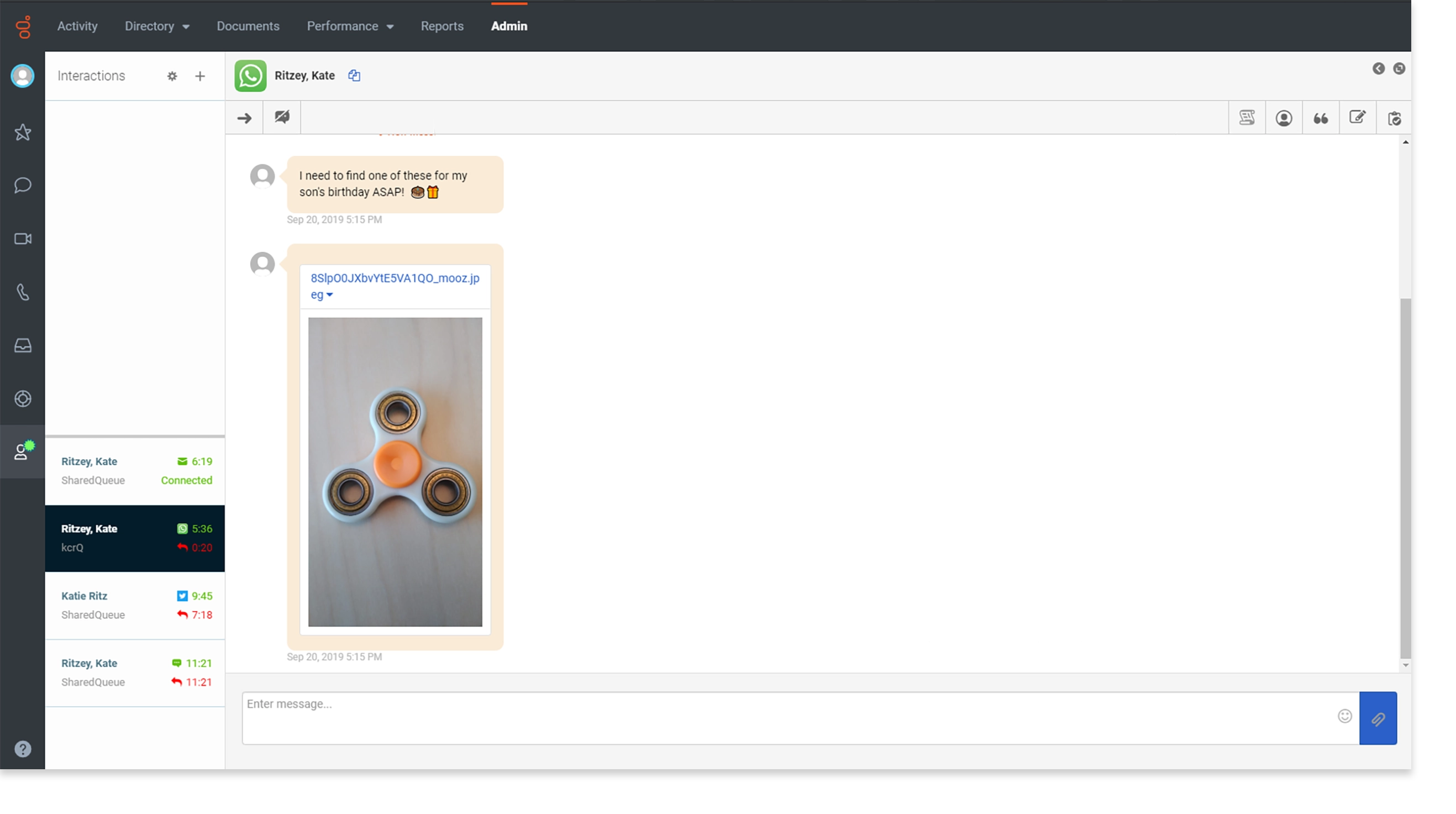The image size is (1456, 814).
Task: Switch to the Reports tab
Action: (x=442, y=26)
